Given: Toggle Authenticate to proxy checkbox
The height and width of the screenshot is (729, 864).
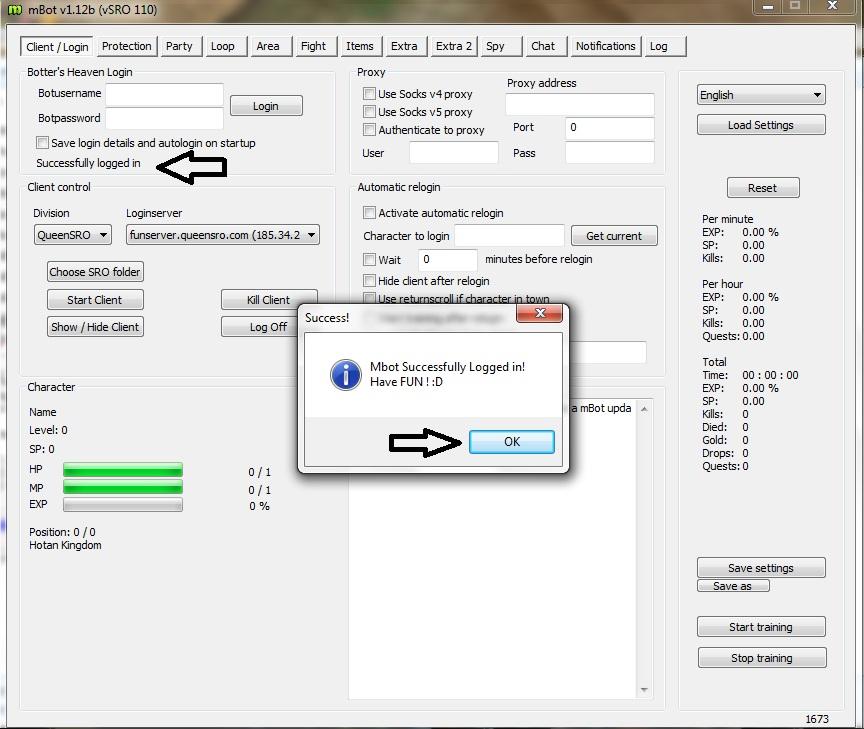Looking at the screenshot, I should (x=369, y=130).
